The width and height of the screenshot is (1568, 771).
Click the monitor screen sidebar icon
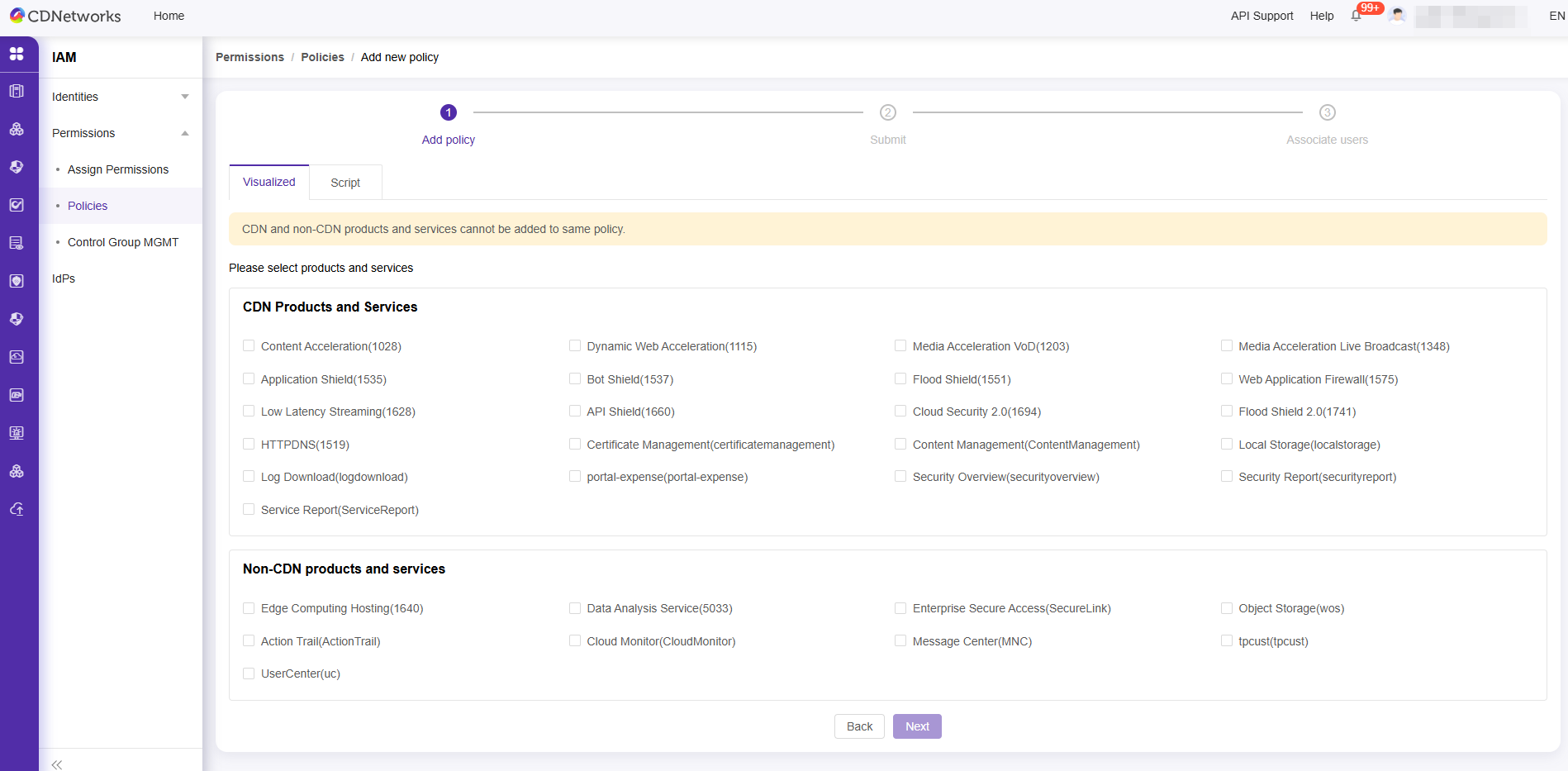[x=17, y=433]
